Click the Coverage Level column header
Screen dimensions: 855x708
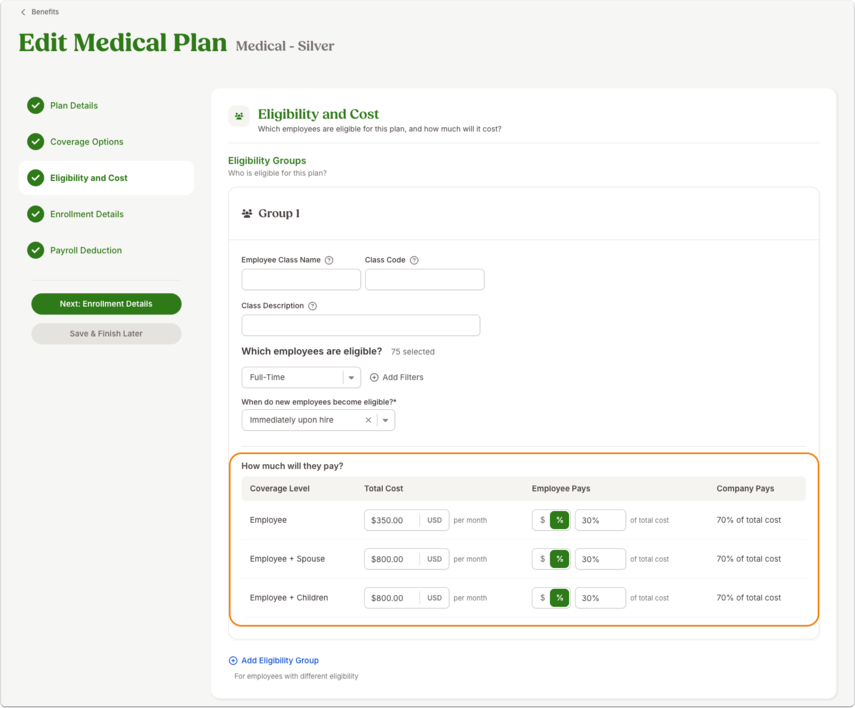tap(280, 489)
